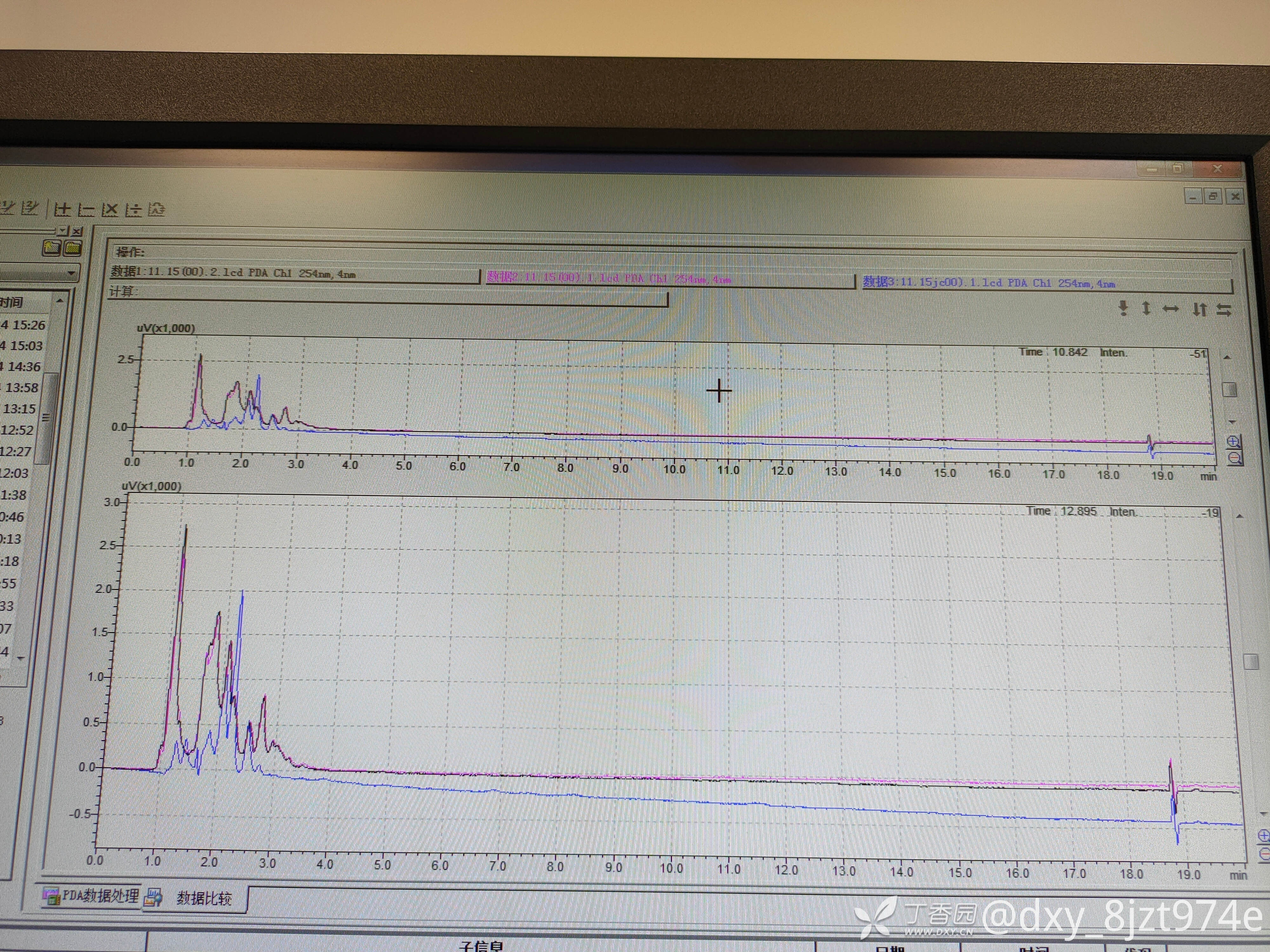Open the side panel's small options arrow
Screen dimensions: 1270x952
point(63,231)
